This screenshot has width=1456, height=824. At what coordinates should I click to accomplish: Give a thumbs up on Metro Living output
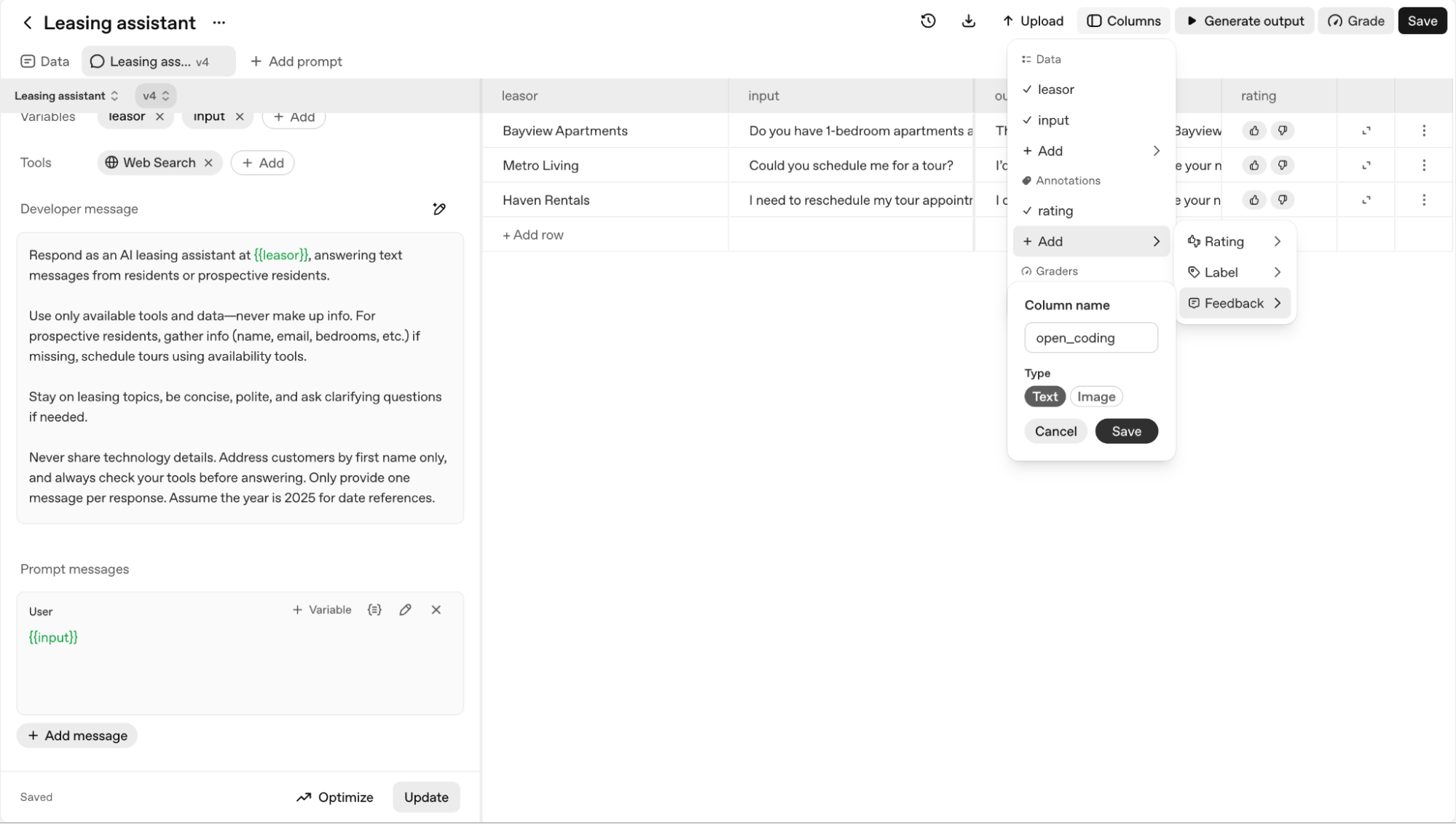1253,165
